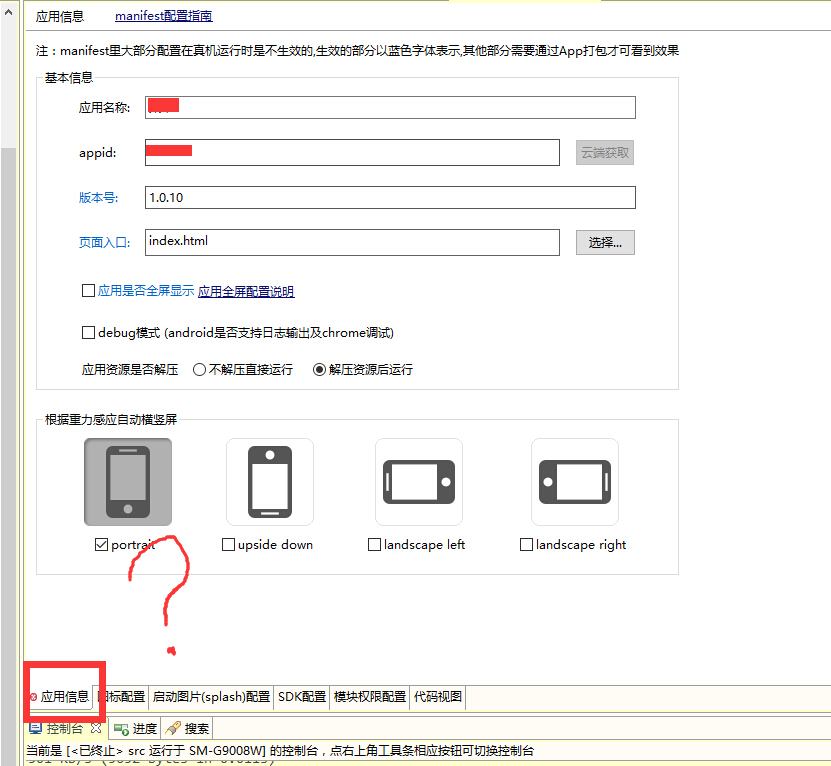The height and width of the screenshot is (766, 831).
Task: Open the 搜索 search tab
Action: pos(187,729)
